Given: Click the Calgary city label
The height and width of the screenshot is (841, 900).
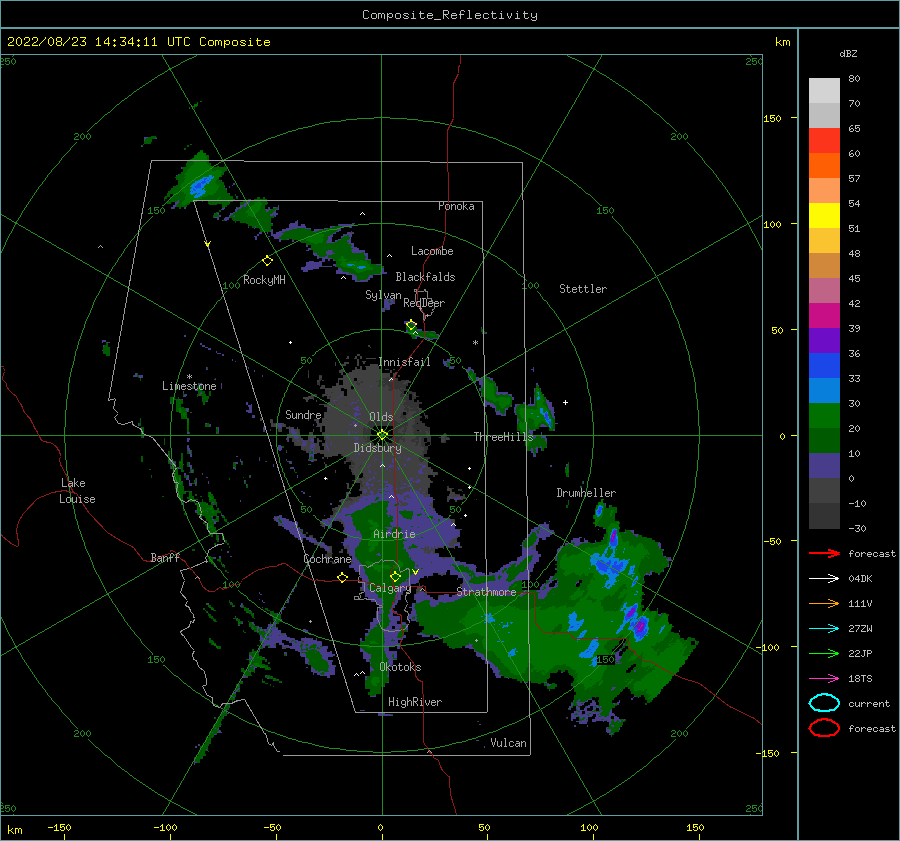Looking at the screenshot, I should tap(390, 588).
